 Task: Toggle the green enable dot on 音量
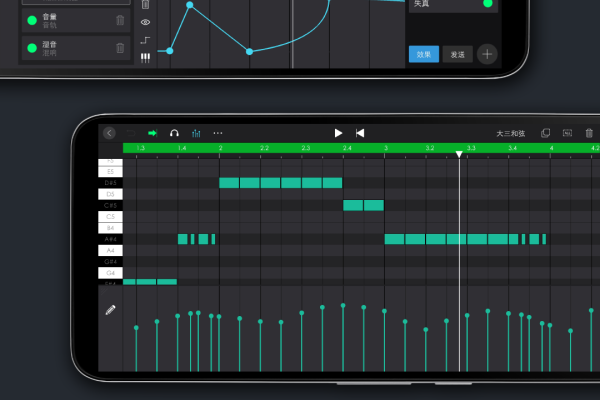(32, 20)
